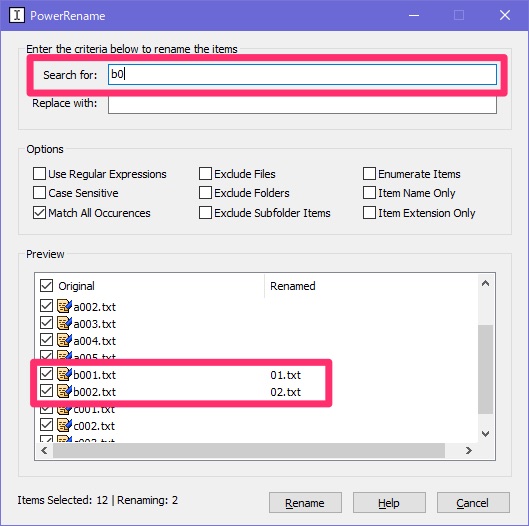Click the preview list scroll up arrow
Viewport: 529px width, 526px height.
click(x=485, y=283)
